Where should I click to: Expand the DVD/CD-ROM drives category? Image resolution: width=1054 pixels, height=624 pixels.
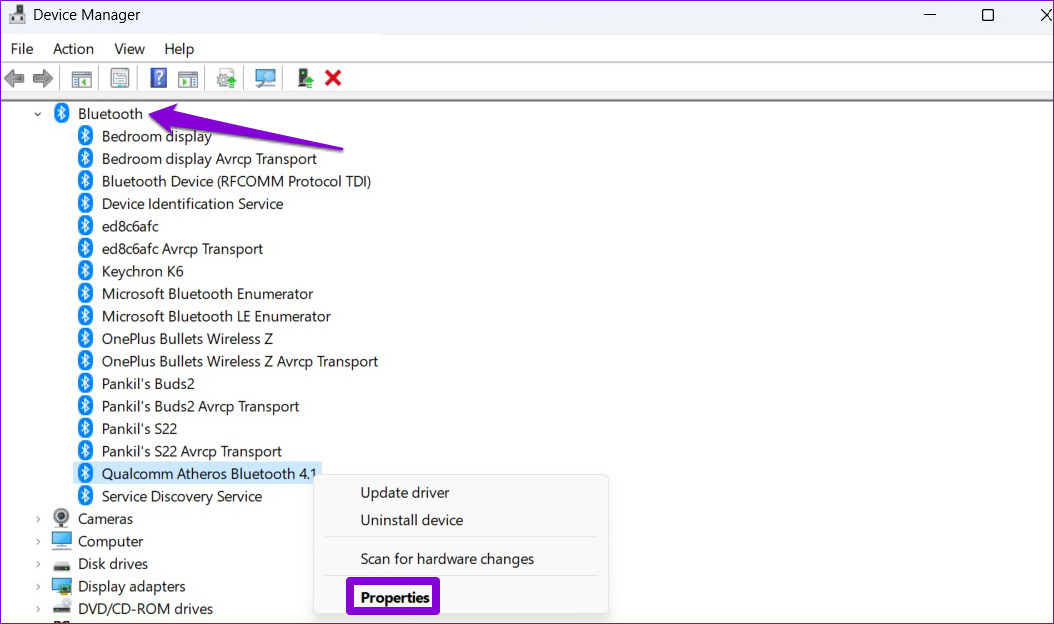[x=38, y=609]
